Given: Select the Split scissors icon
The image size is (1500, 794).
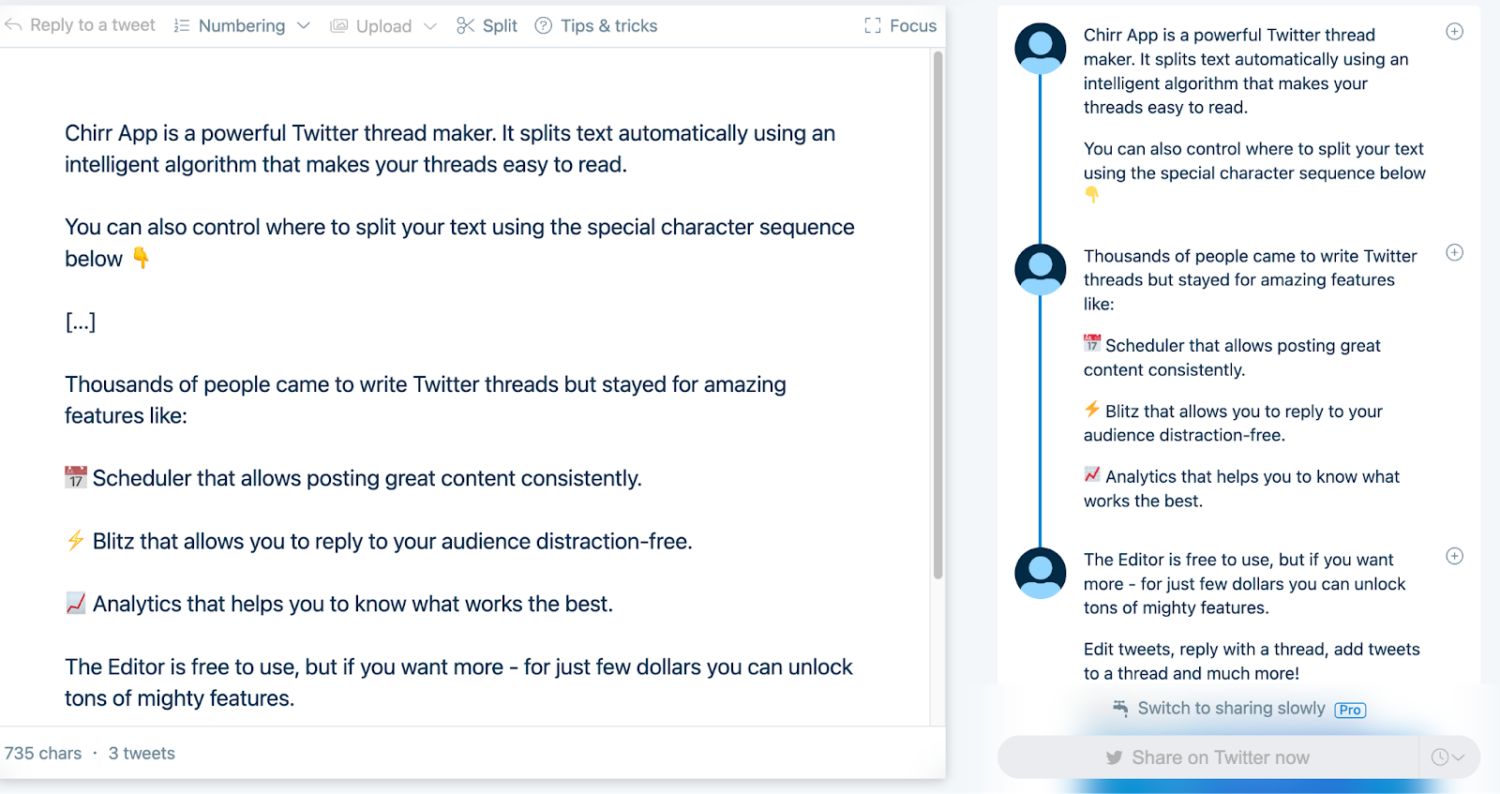Looking at the screenshot, I should (x=466, y=25).
